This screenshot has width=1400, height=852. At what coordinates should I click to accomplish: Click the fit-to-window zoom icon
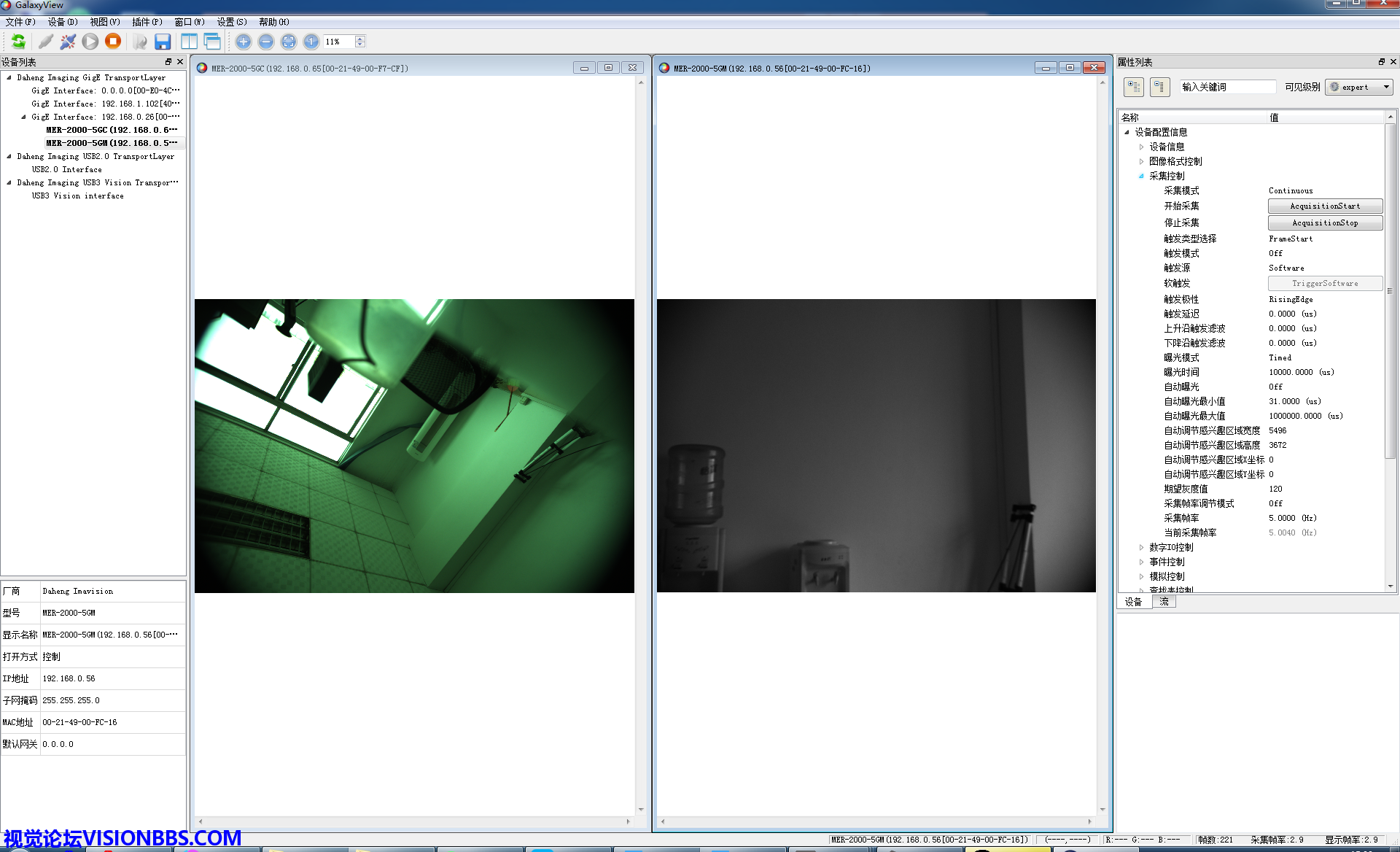(289, 42)
